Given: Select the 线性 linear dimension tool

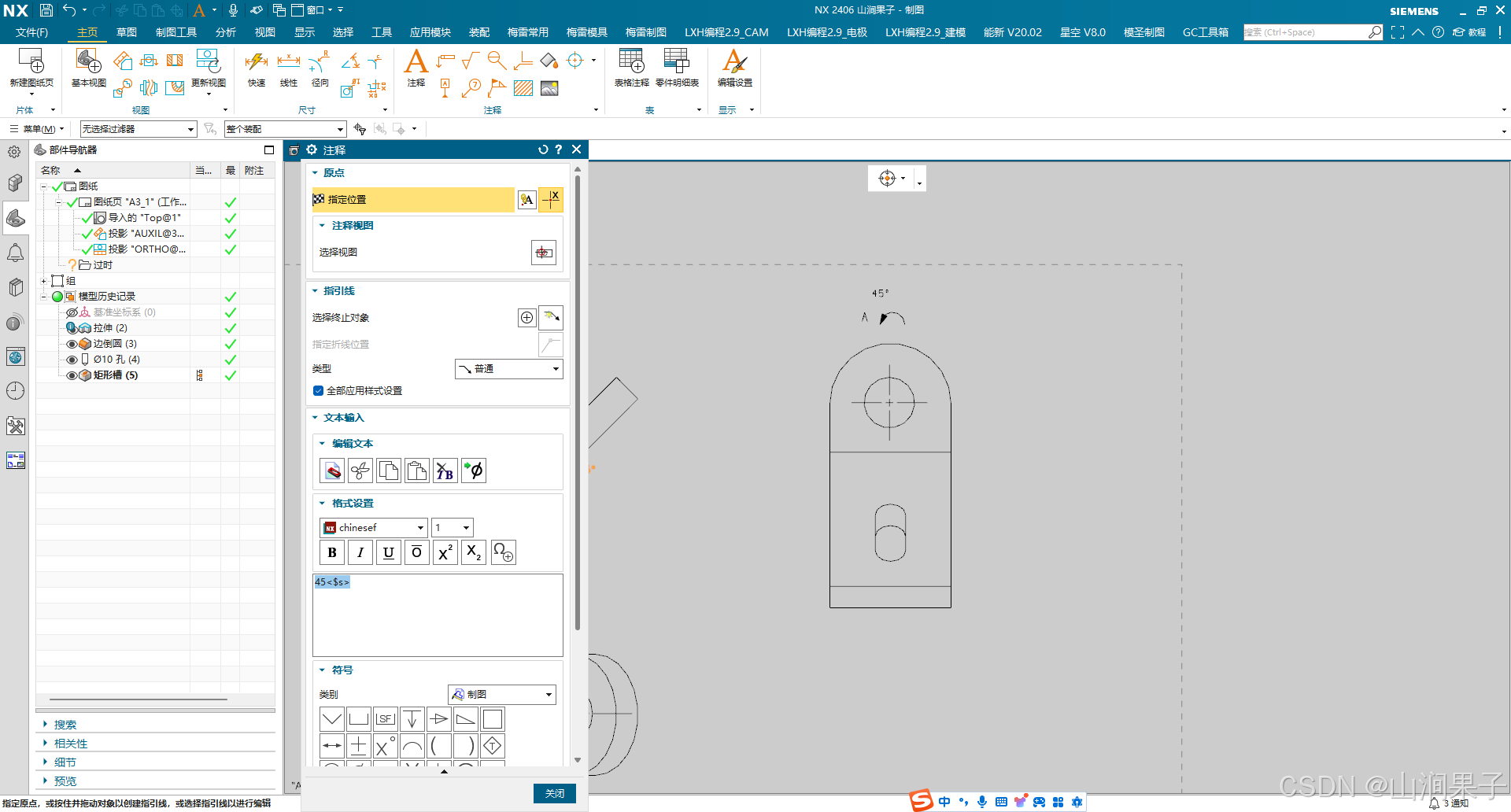Looking at the screenshot, I should 289,69.
